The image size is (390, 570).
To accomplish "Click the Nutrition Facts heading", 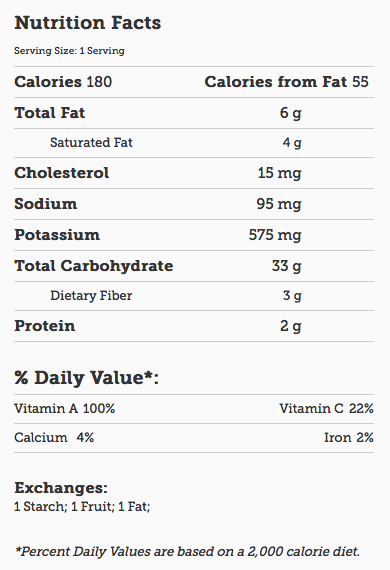I will [x=88, y=23].
